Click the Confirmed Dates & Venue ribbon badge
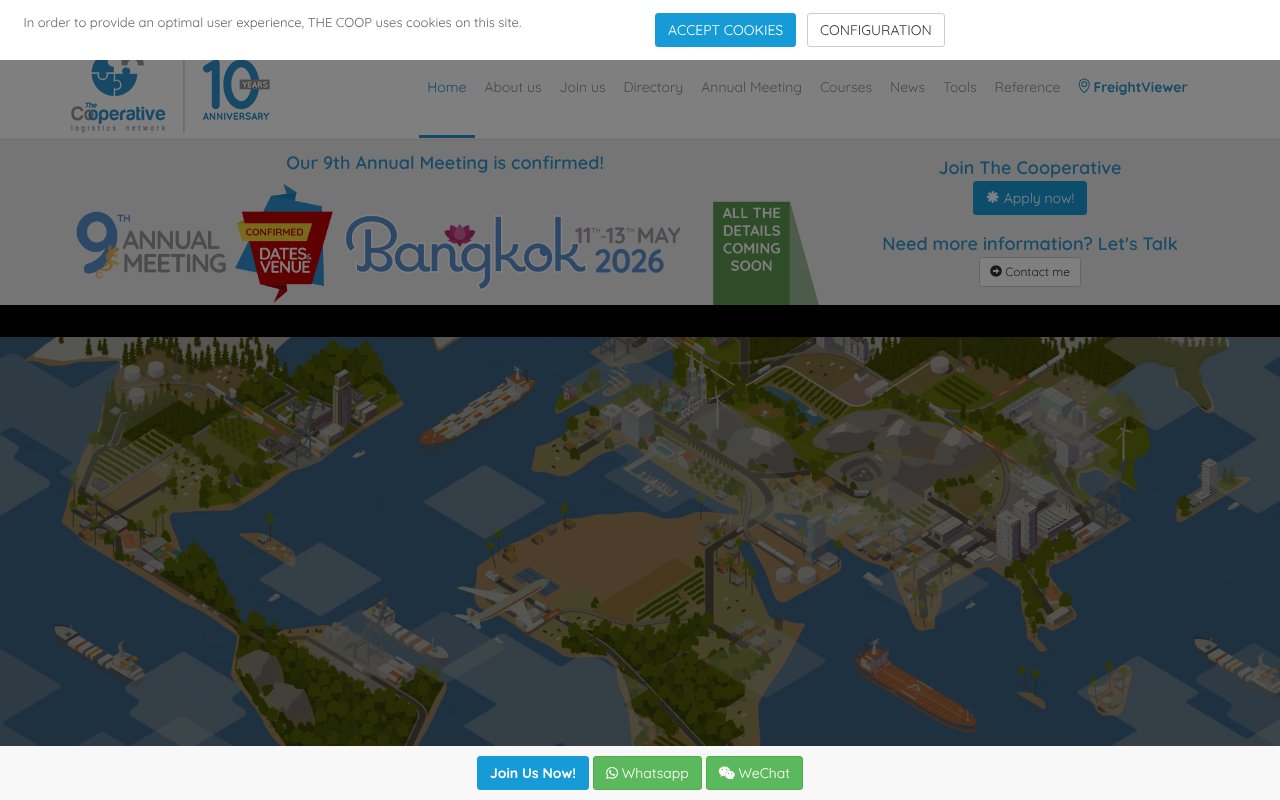 (x=284, y=243)
